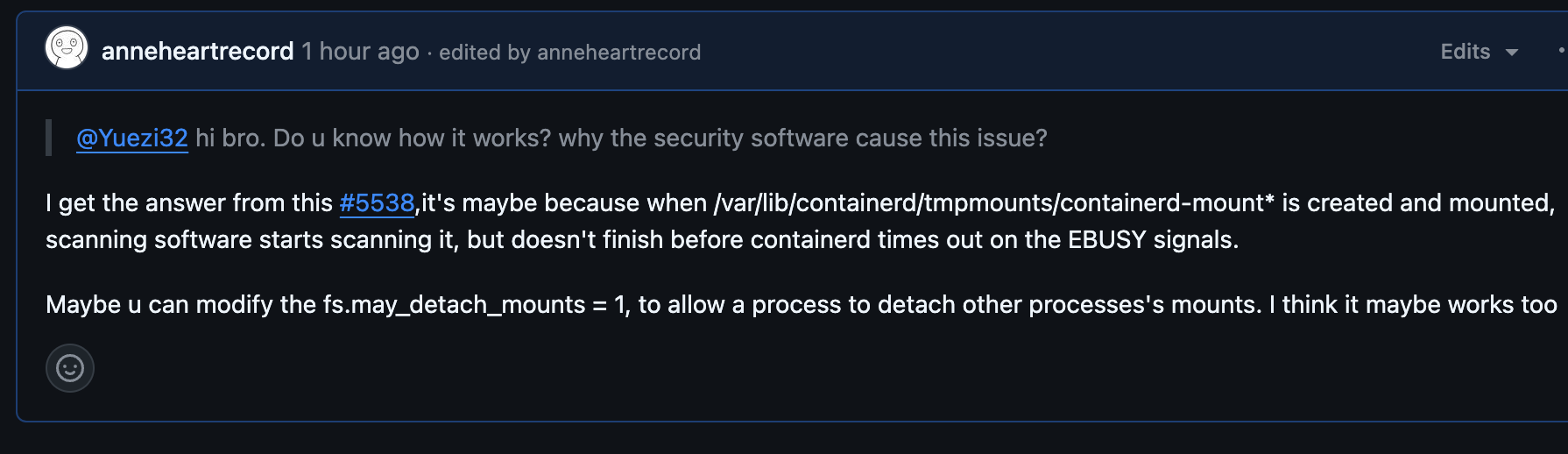The width and height of the screenshot is (1568, 454).
Task: Add a reaction using the smiley button
Action: pyautogui.click(x=70, y=368)
